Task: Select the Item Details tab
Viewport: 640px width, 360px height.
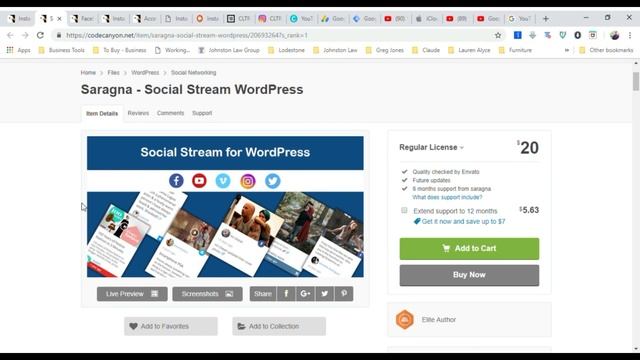Action: tap(102, 113)
